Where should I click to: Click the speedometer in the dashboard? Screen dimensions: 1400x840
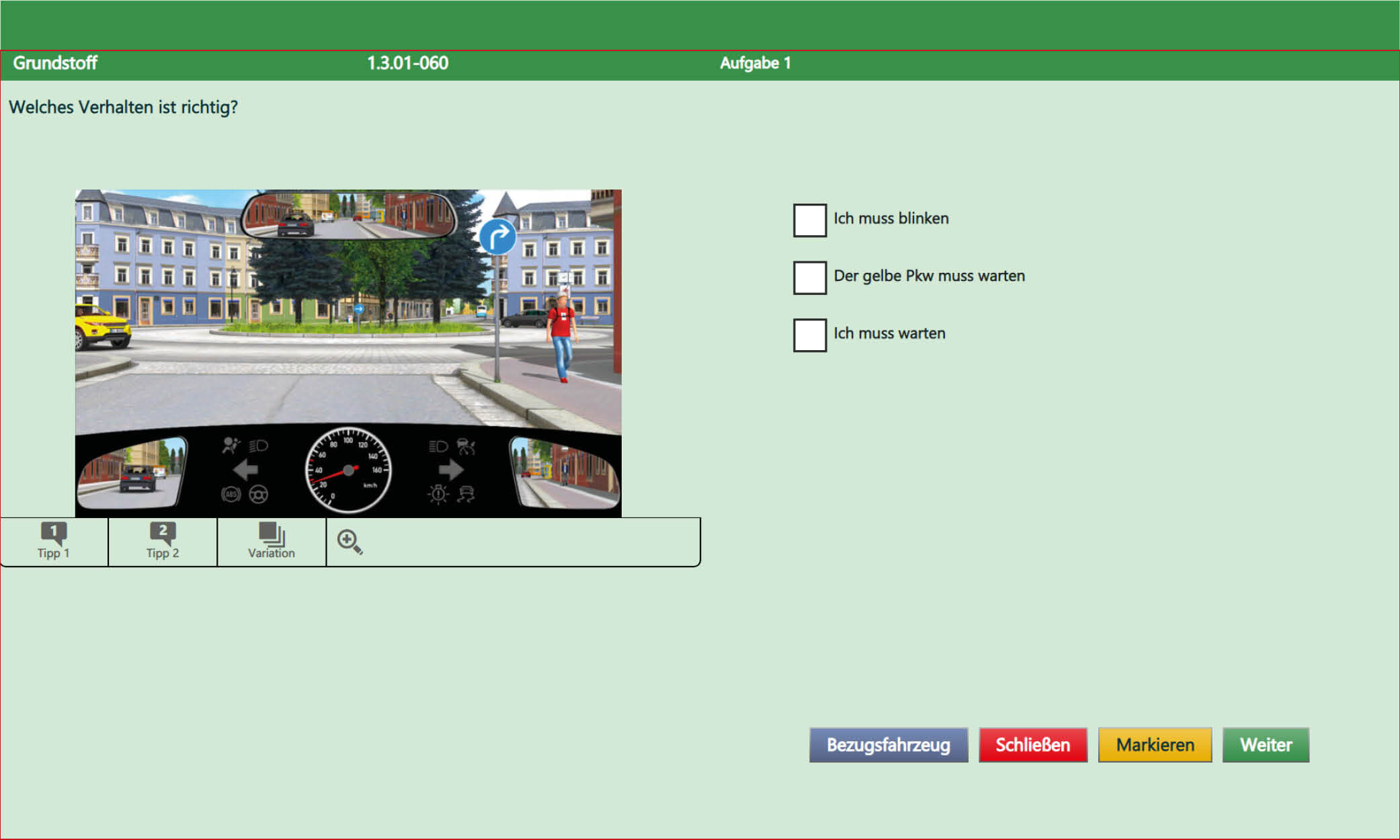click(348, 470)
